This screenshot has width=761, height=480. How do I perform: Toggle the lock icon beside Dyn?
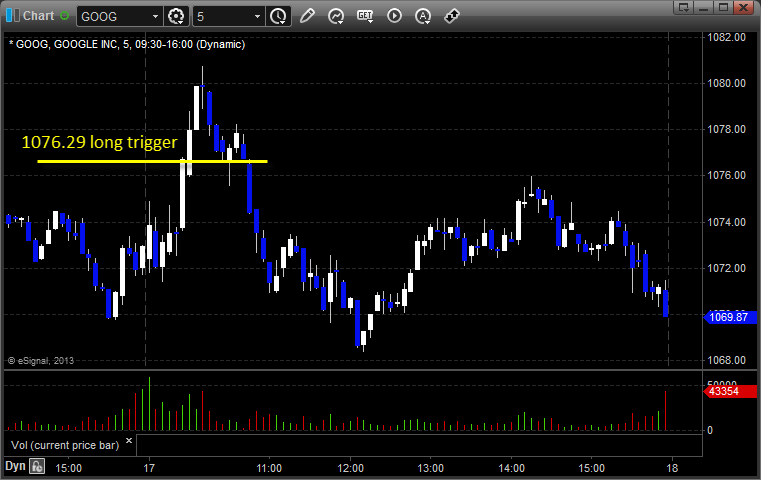[37, 467]
